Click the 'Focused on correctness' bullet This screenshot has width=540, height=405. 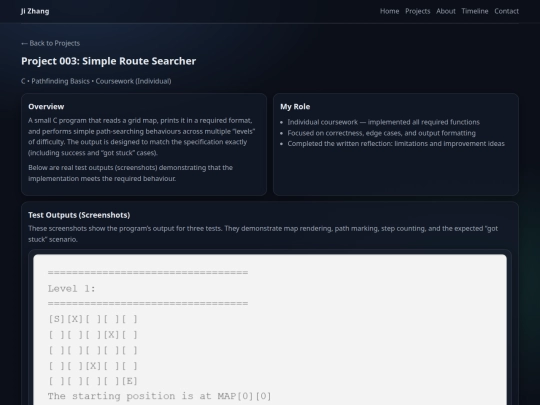pyautogui.click(x=382, y=133)
